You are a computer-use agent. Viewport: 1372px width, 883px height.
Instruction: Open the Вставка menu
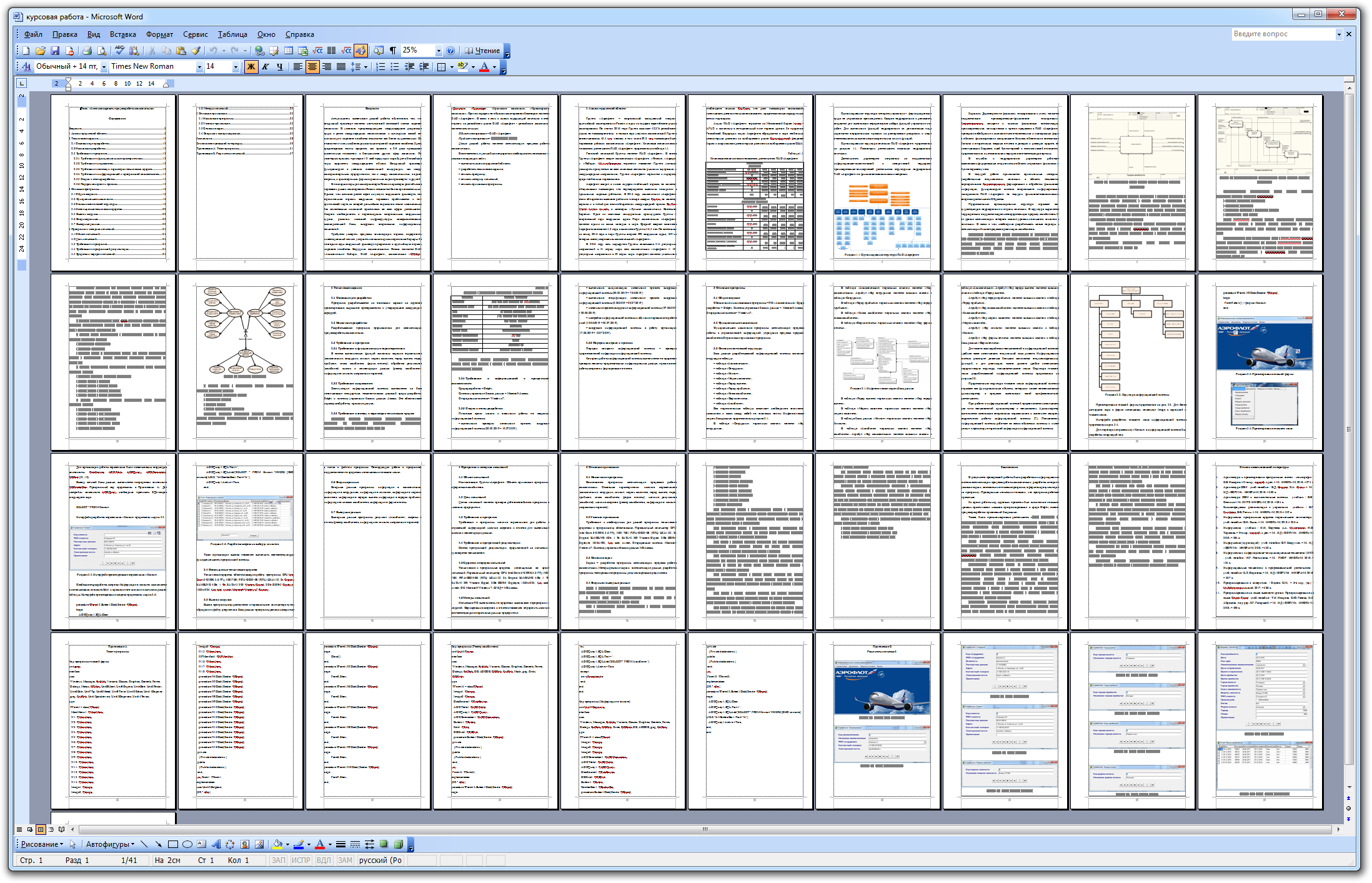click(122, 34)
